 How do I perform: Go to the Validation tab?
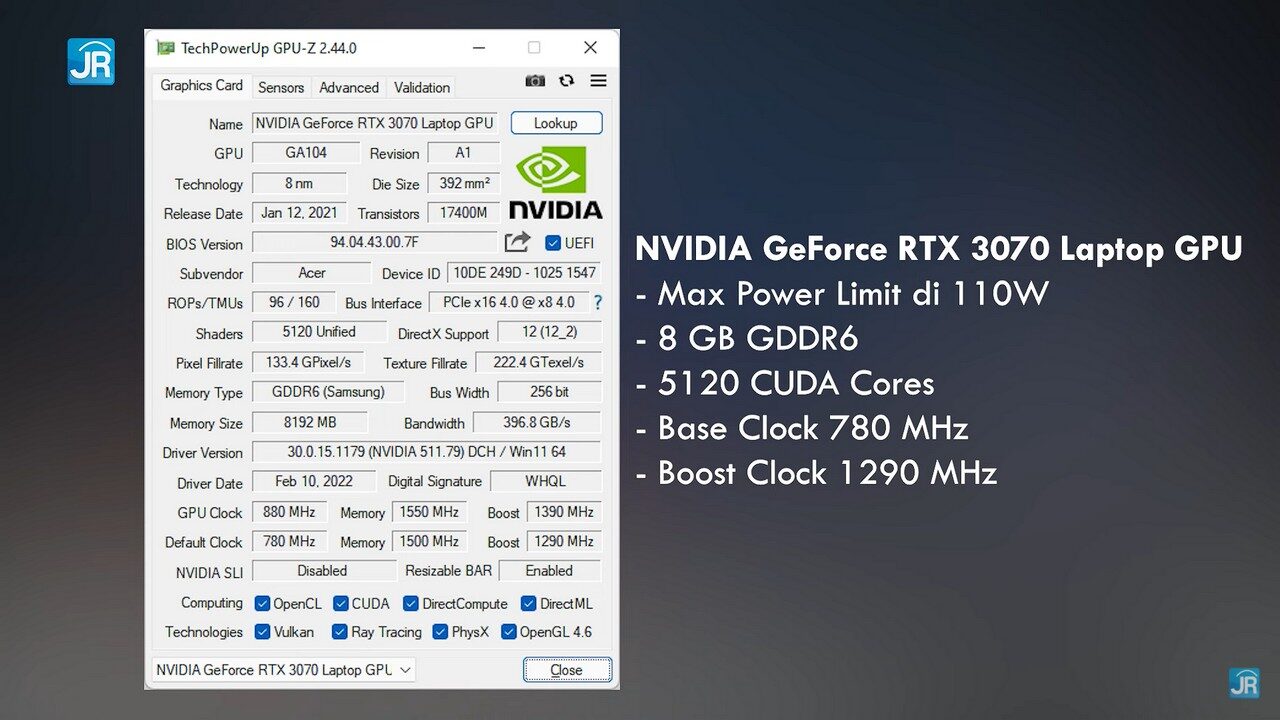[422, 88]
